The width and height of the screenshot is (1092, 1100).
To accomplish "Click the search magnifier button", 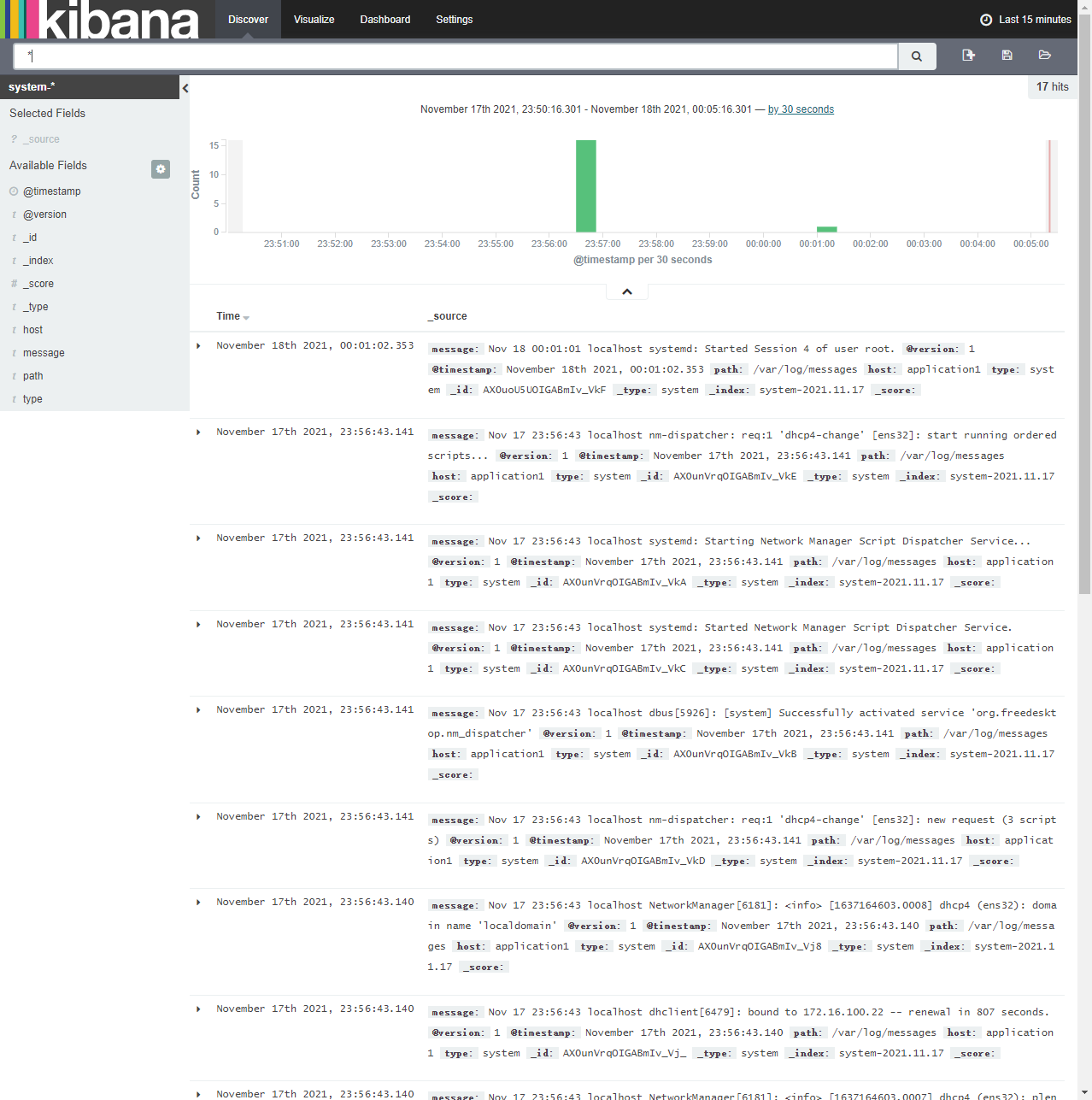I will 917,56.
